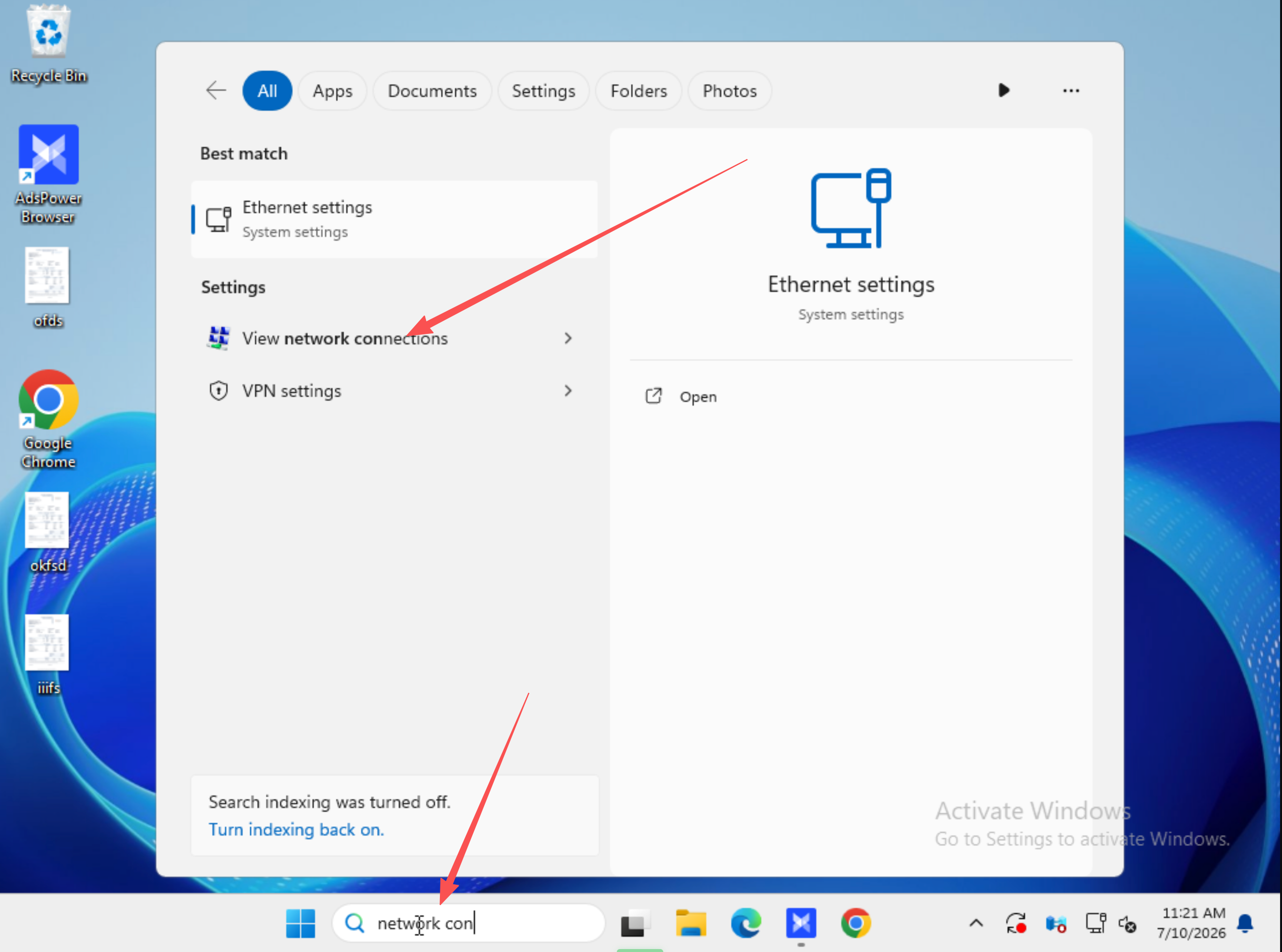
Task: Click the large Ethernet settings preview icon
Action: [x=851, y=208]
